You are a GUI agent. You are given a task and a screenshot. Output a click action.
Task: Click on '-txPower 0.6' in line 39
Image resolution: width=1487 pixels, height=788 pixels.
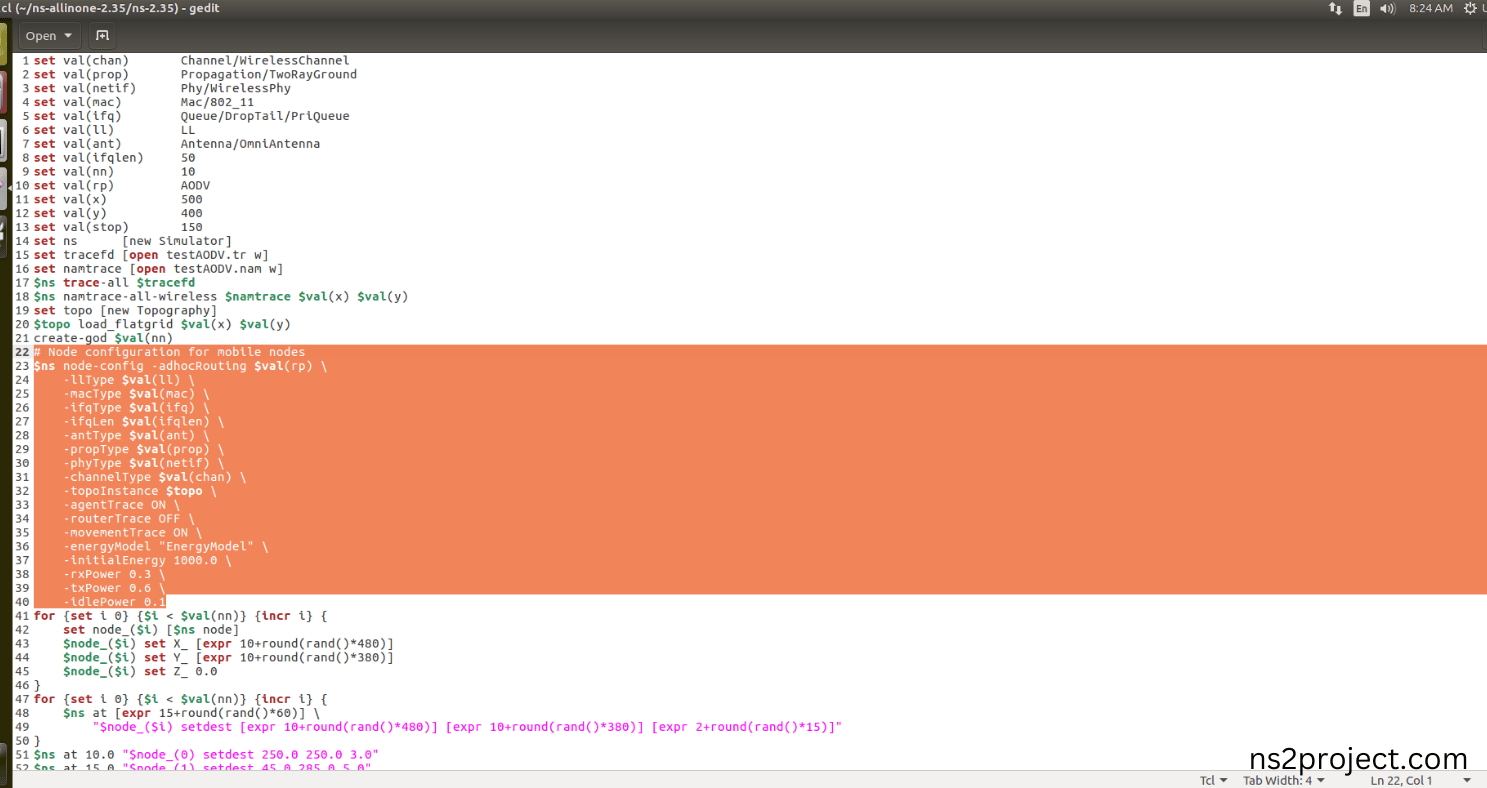pyautogui.click(x=107, y=588)
